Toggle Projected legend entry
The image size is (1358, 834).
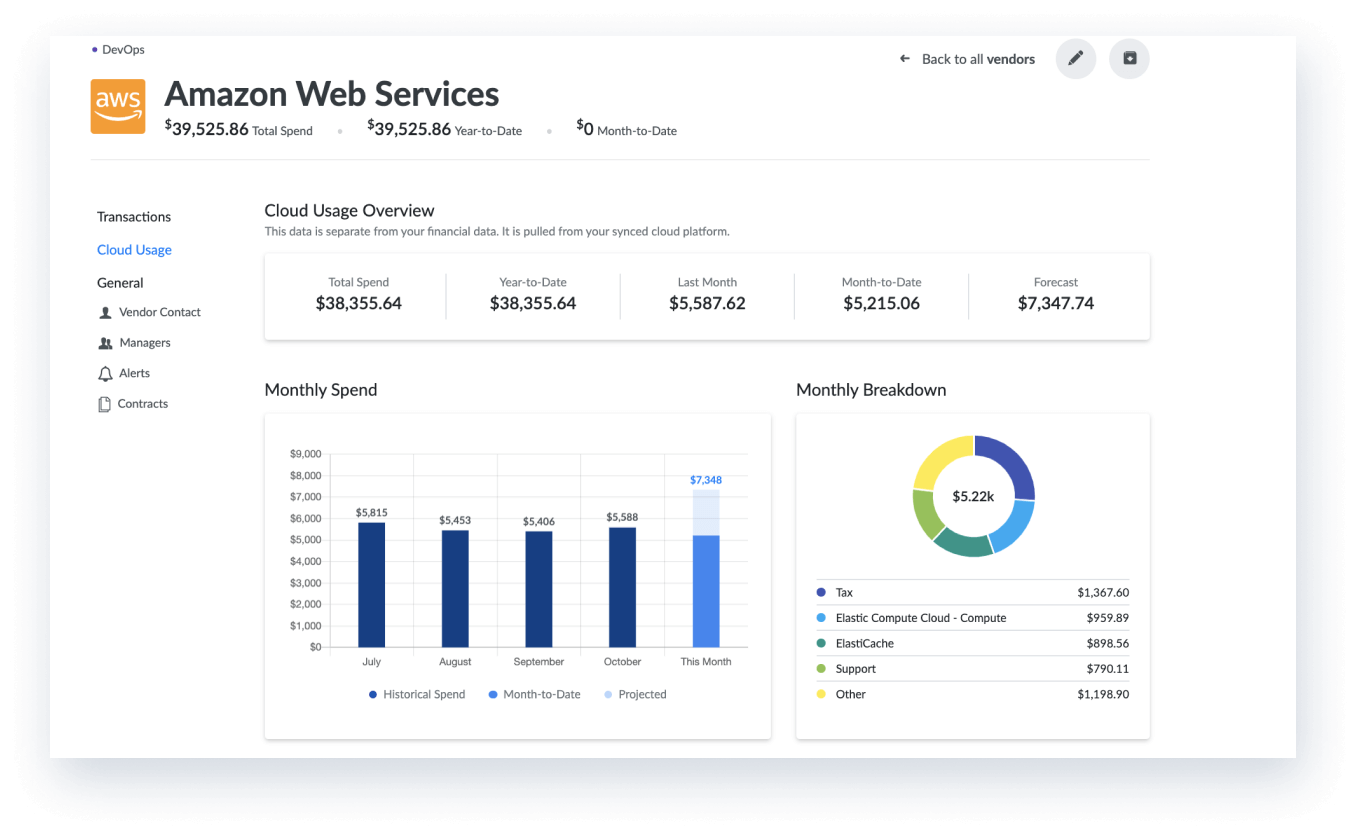point(636,694)
